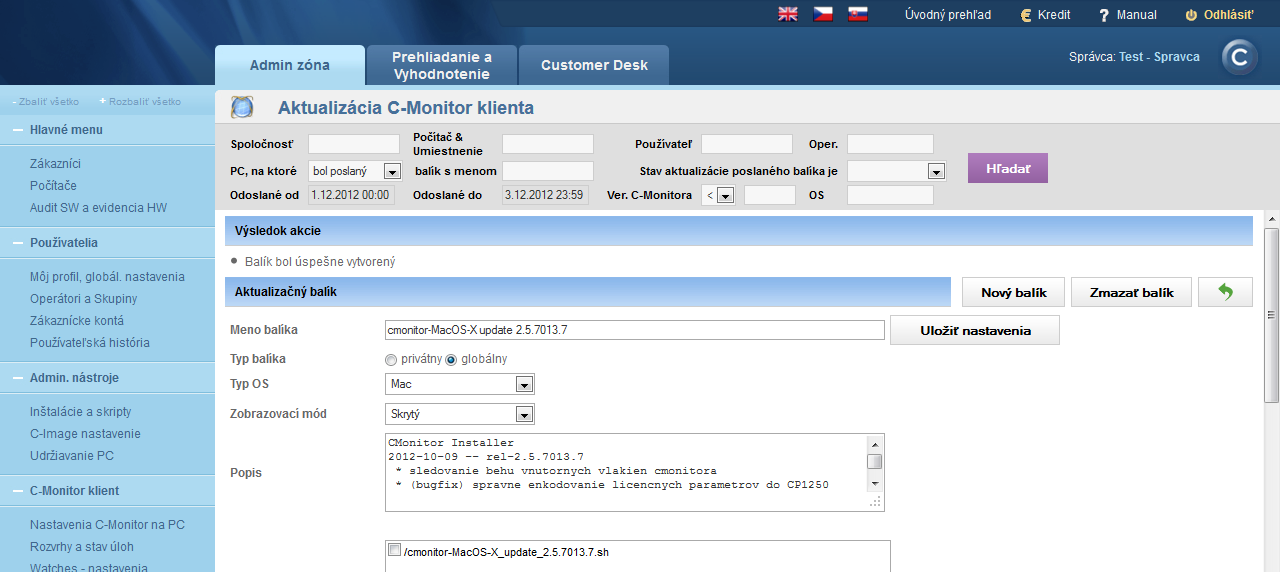
Task: Open Prehliadanie a Vyhodnotenie tab
Action: point(441,65)
